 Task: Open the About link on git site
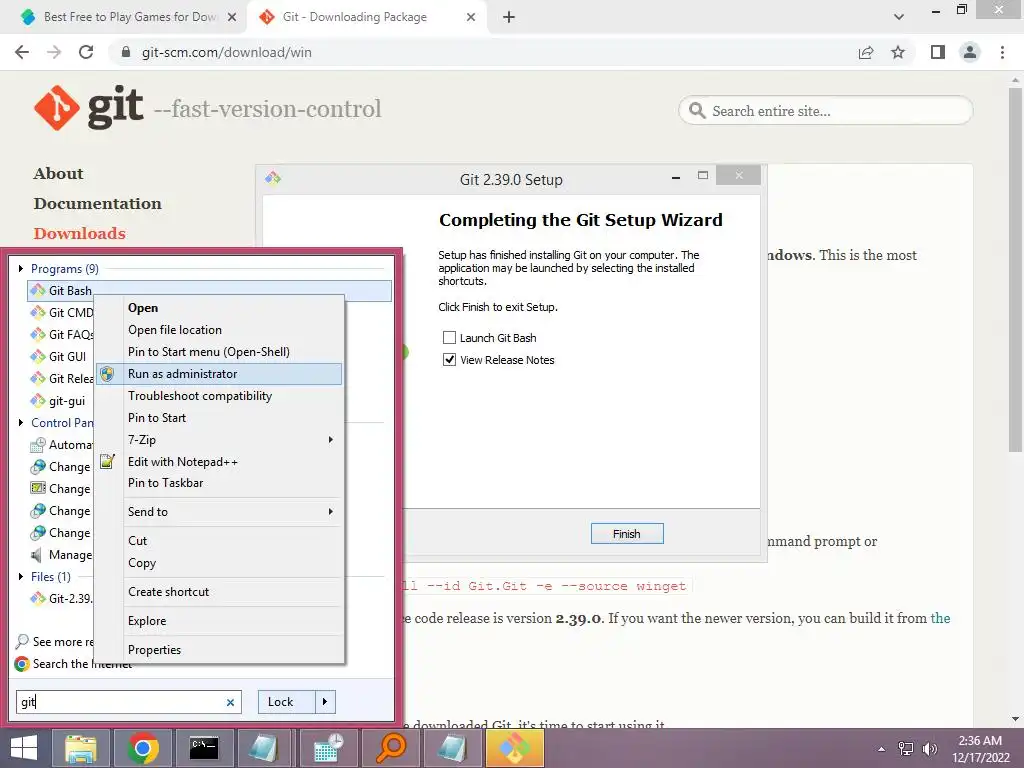pos(58,174)
